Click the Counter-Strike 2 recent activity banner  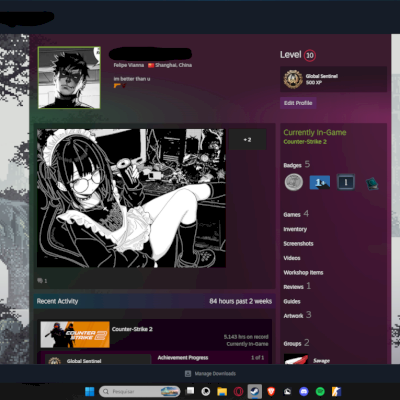click(x=75, y=334)
